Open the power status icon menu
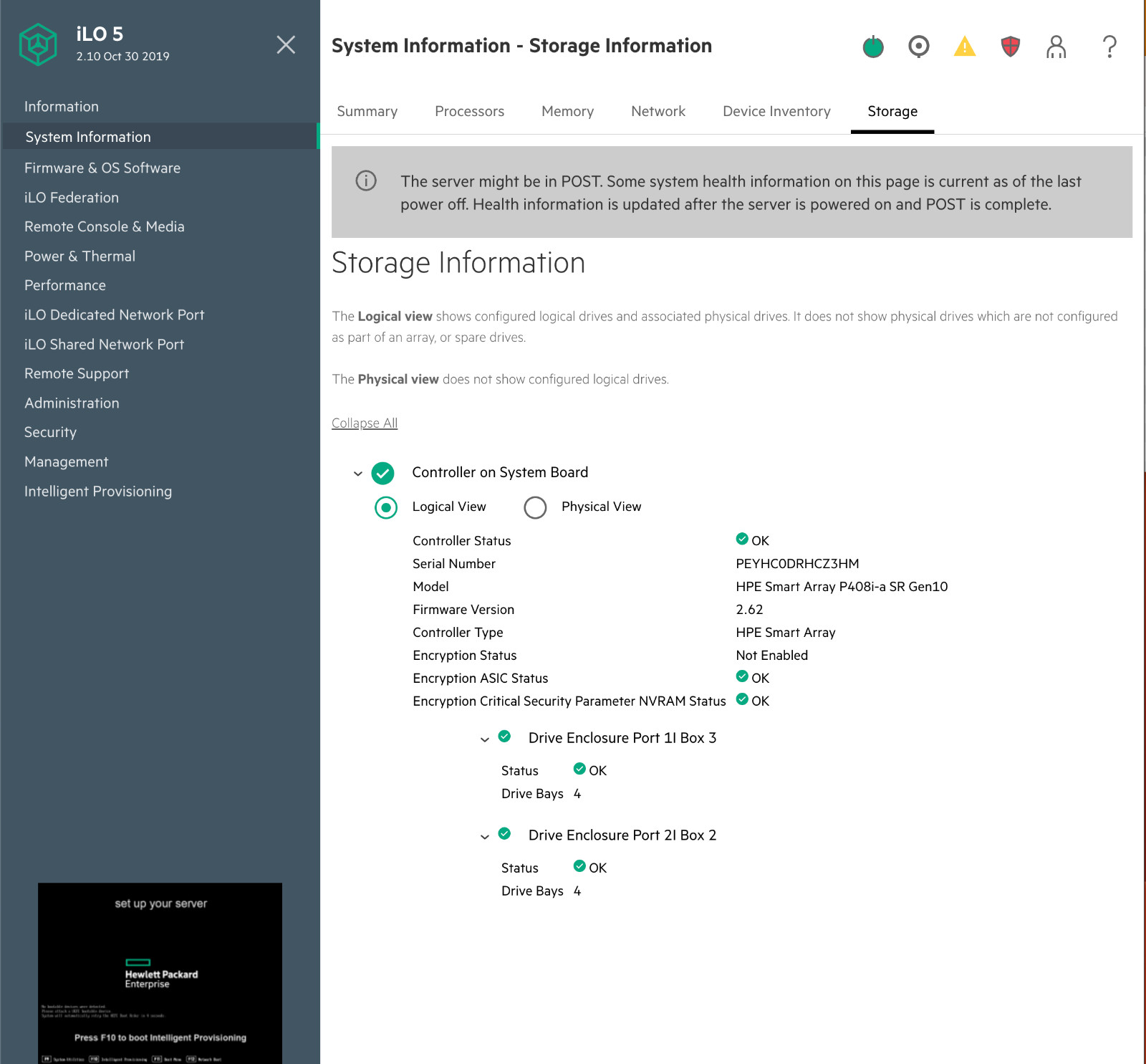The image size is (1146, 1064). click(873, 47)
